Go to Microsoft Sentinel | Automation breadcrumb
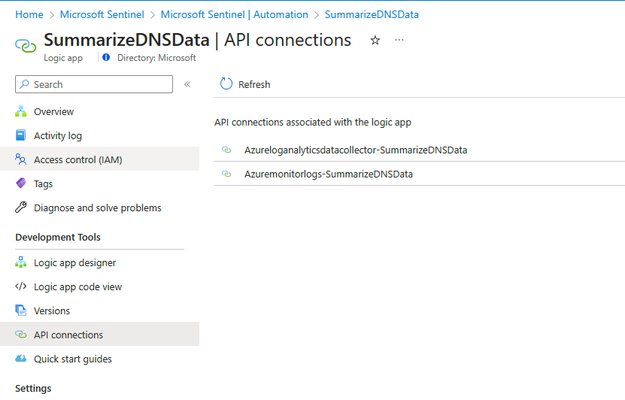This screenshot has width=625, height=400. coord(234,15)
